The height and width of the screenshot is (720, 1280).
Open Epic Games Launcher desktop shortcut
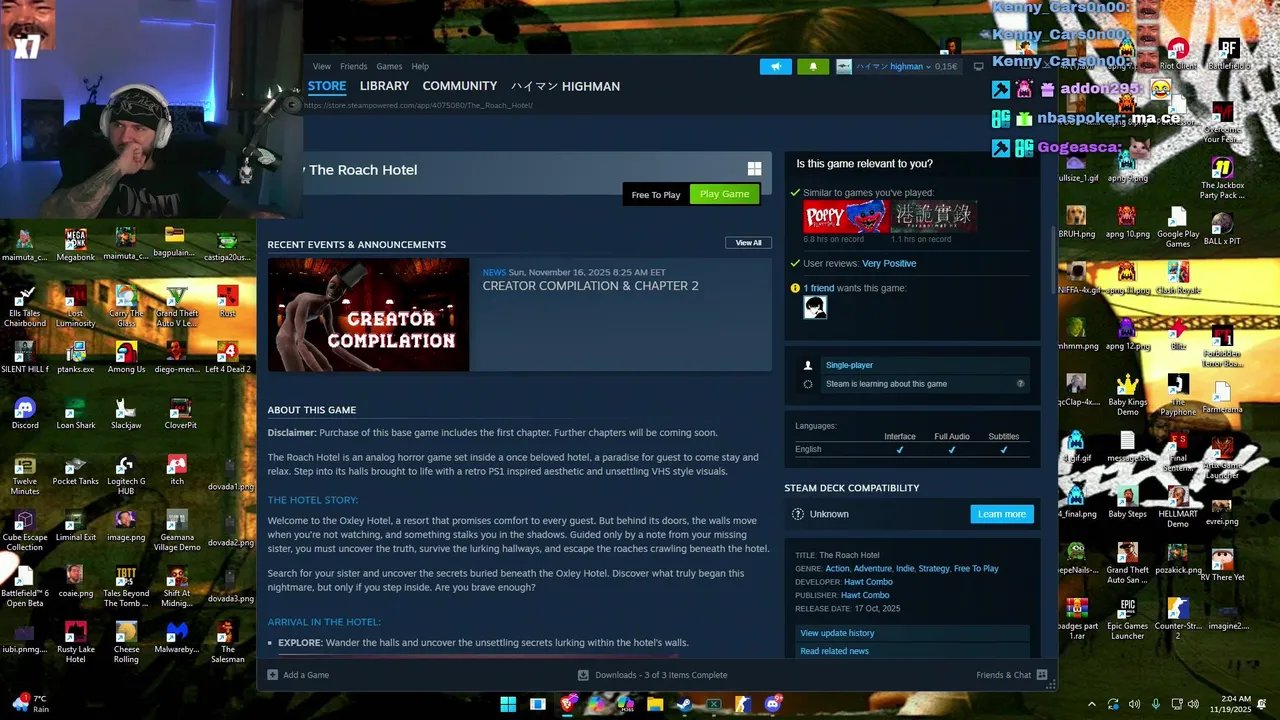[x=1127, y=617]
